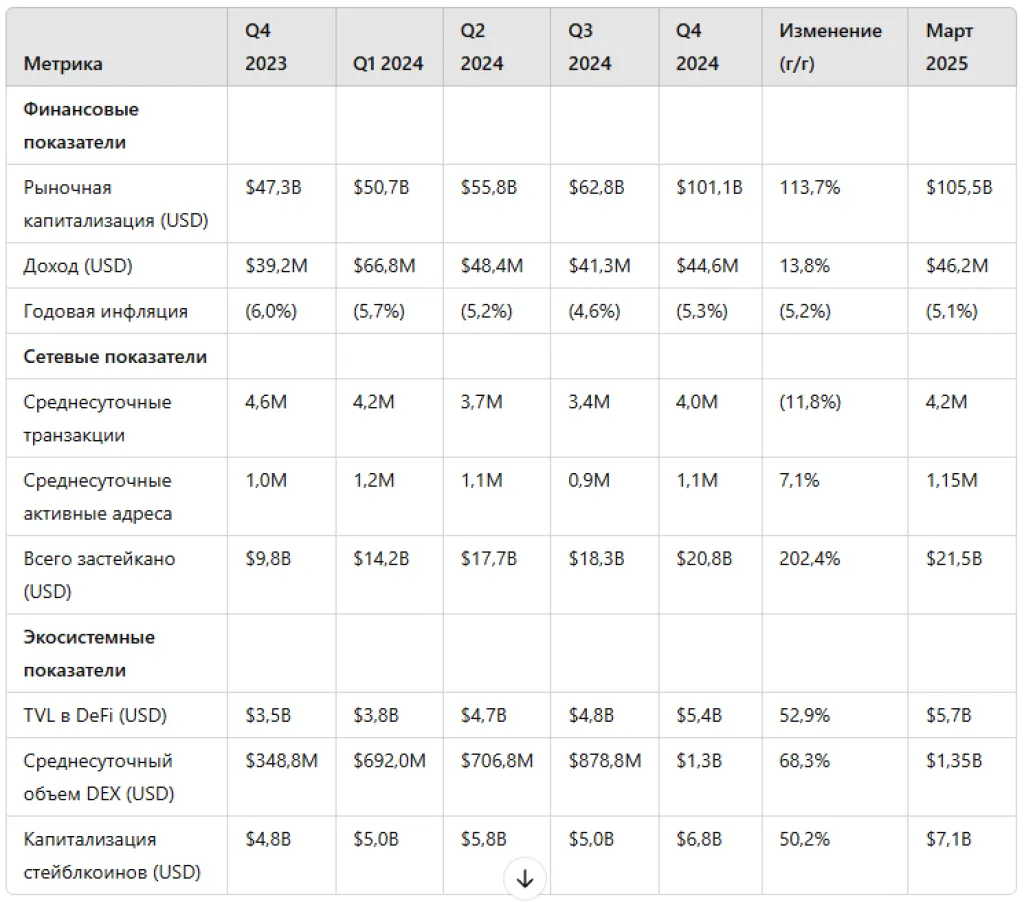Click the scroll-down arrow button
Viewport: 1024px width, 902px height.
pyautogui.click(x=525, y=879)
